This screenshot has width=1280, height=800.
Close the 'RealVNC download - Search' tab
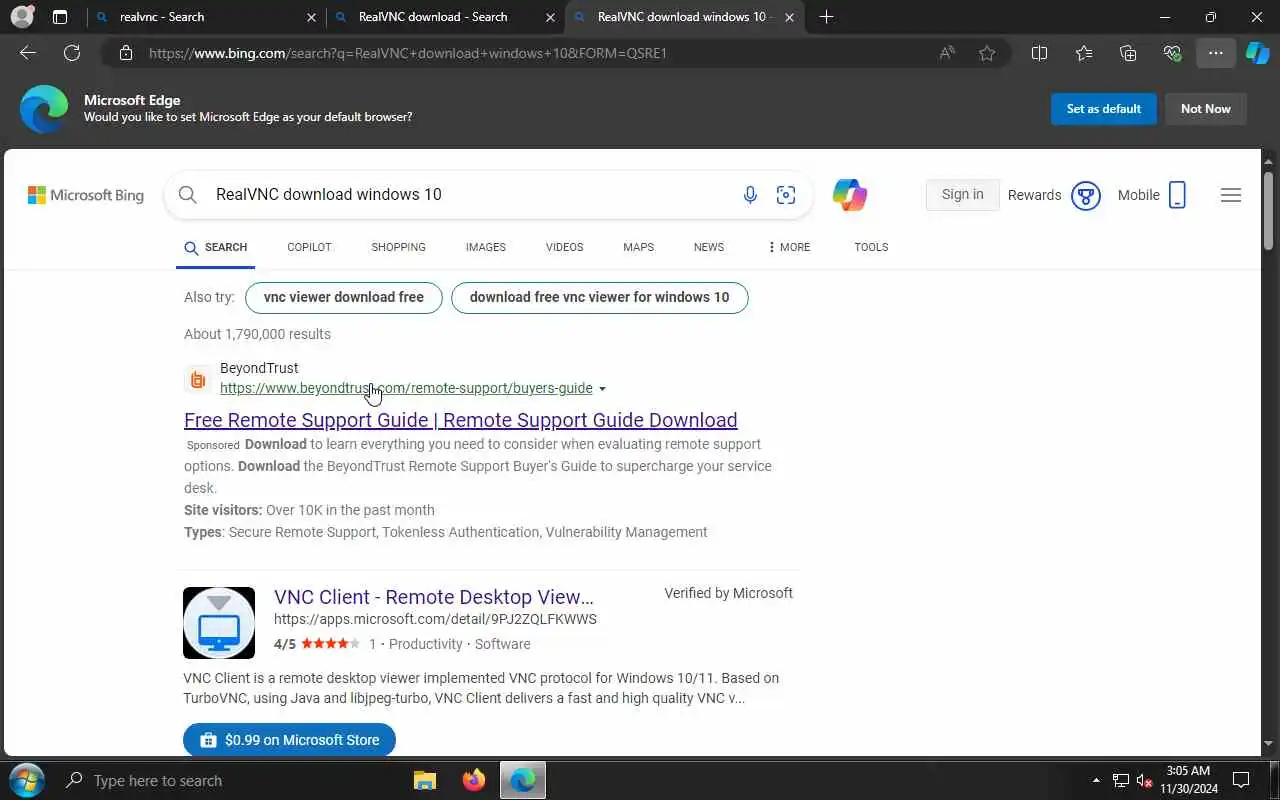[x=550, y=17]
